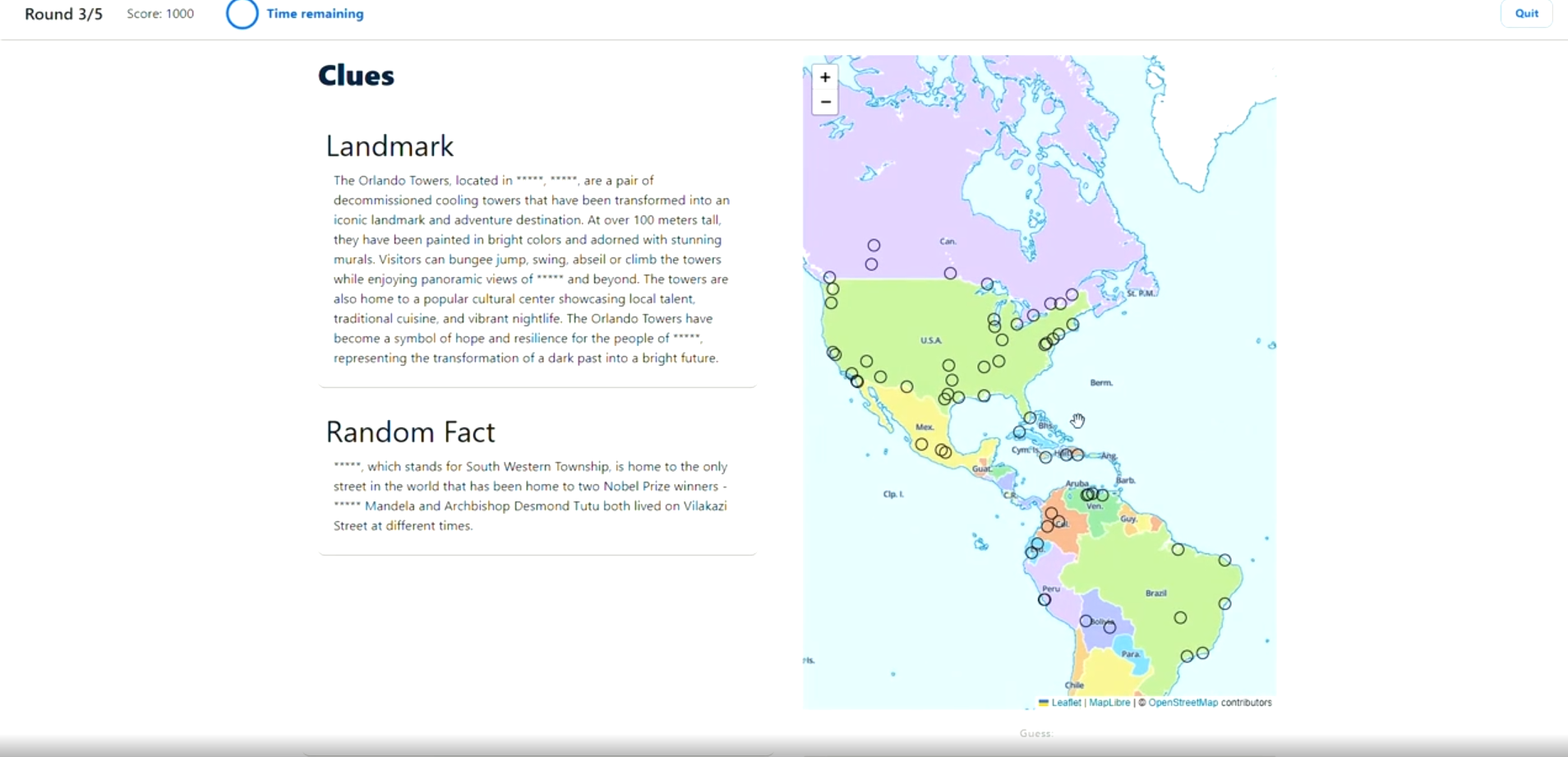Click the marker just west of the Bolivia label
Viewport: 1568px width, 757px height.
[x=1086, y=621]
